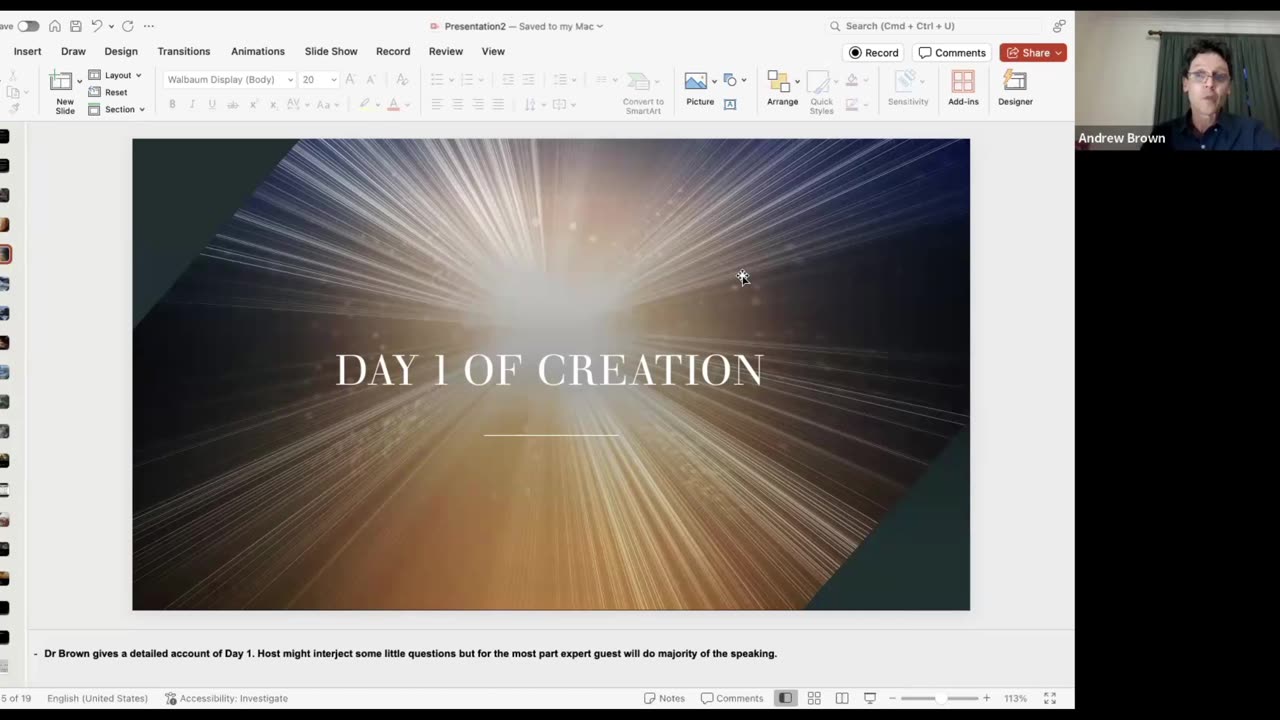Click the Search field
The width and height of the screenshot is (1280, 720).
(935, 26)
